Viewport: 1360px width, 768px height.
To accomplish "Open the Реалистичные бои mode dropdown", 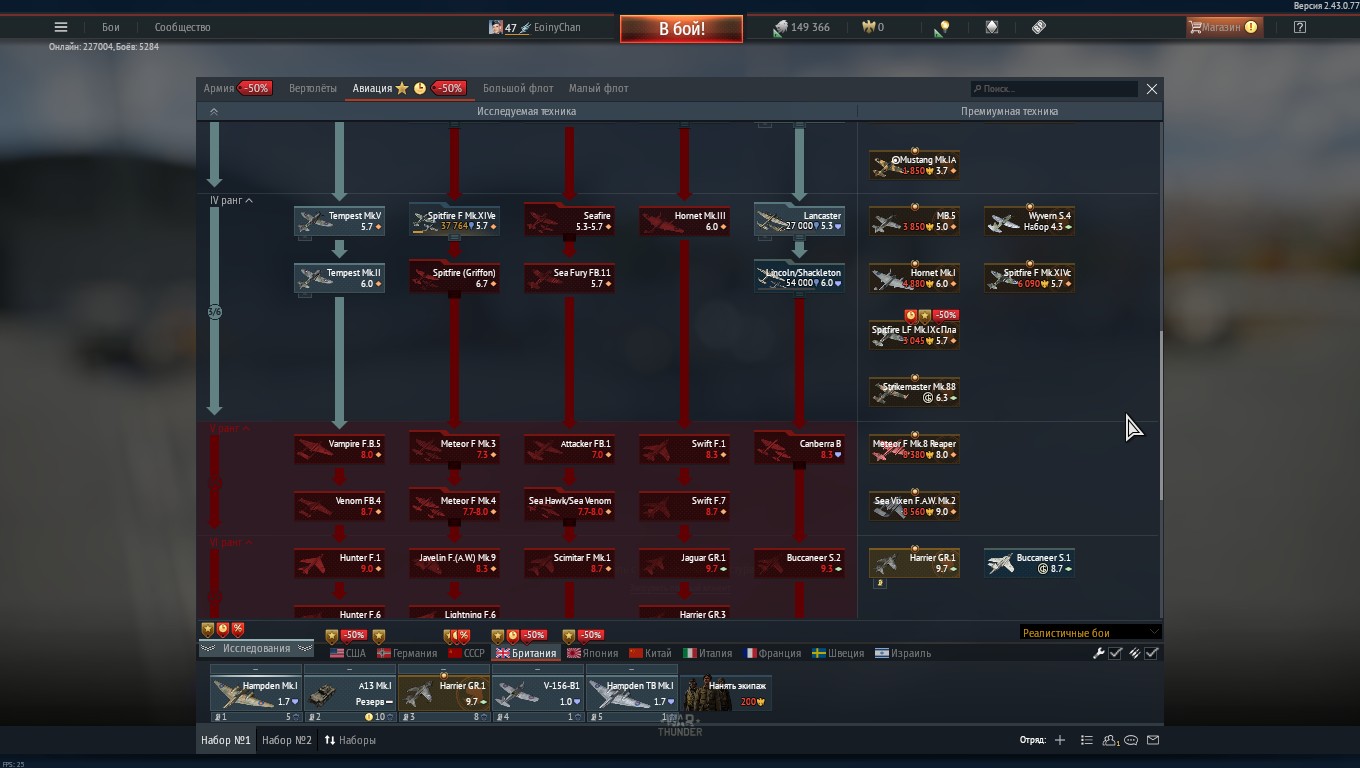I will pyautogui.click(x=1090, y=633).
